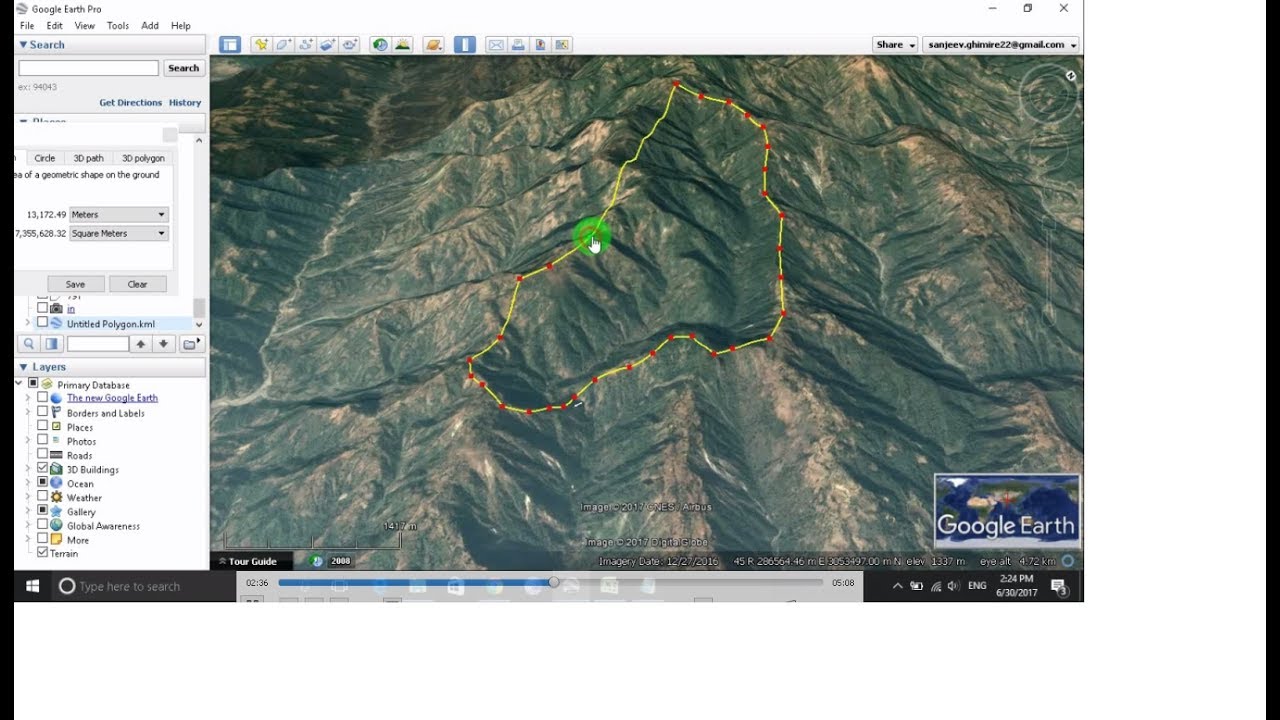1280x720 pixels.
Task: Open the Add menu
Action: pos(150,25)
